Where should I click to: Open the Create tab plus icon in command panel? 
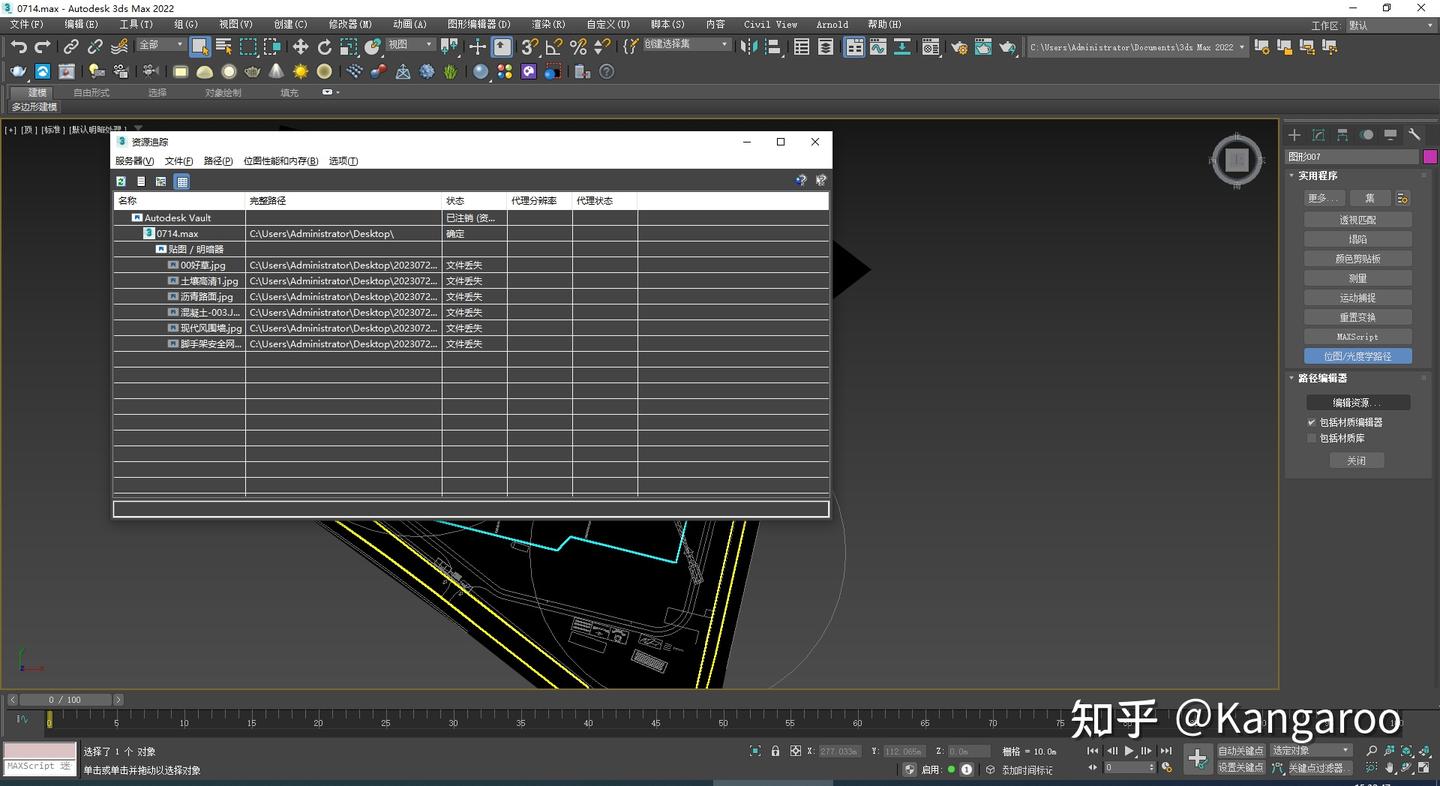point(1294,135)
